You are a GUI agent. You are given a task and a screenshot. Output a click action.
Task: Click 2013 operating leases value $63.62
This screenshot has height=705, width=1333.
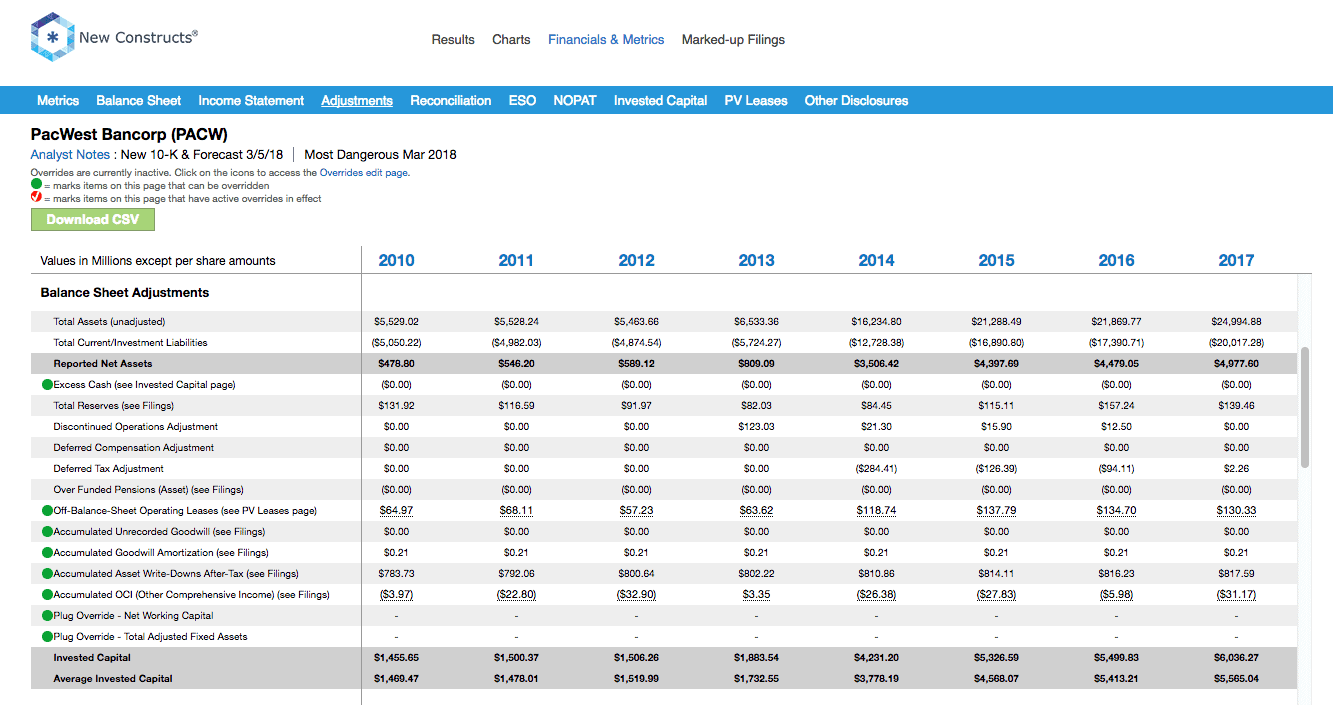(x=756, y=511)
